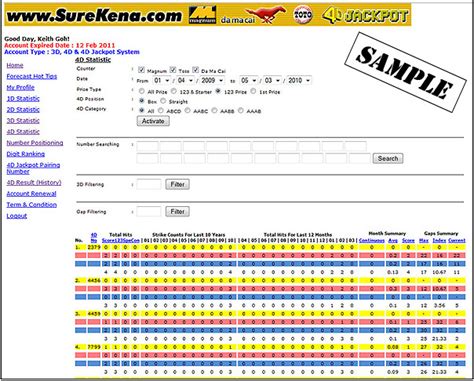Open the 4D Statistic sidebar link
Image resolution: width=474 pixels, height=381 pixels.
point(23,131)
